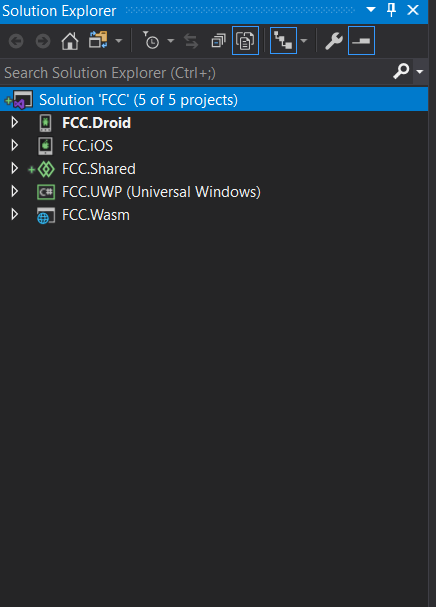Viewport: 436px width, 607px height.
Task: Select FCC.UWP (Universal Windows) project
Action: click(161, 192)
